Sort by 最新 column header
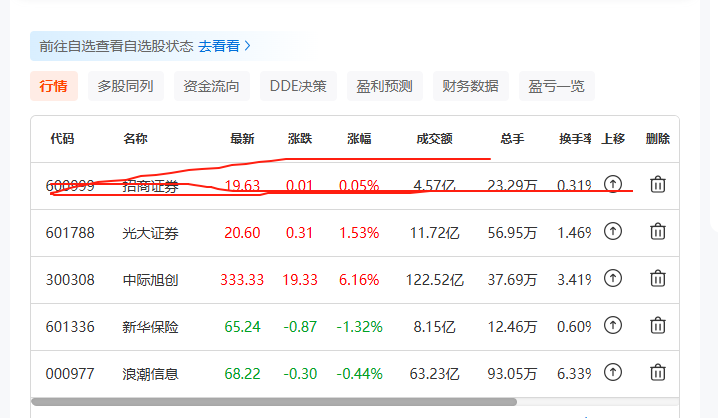This screenshot has height=418, width=718. (242, 139)
